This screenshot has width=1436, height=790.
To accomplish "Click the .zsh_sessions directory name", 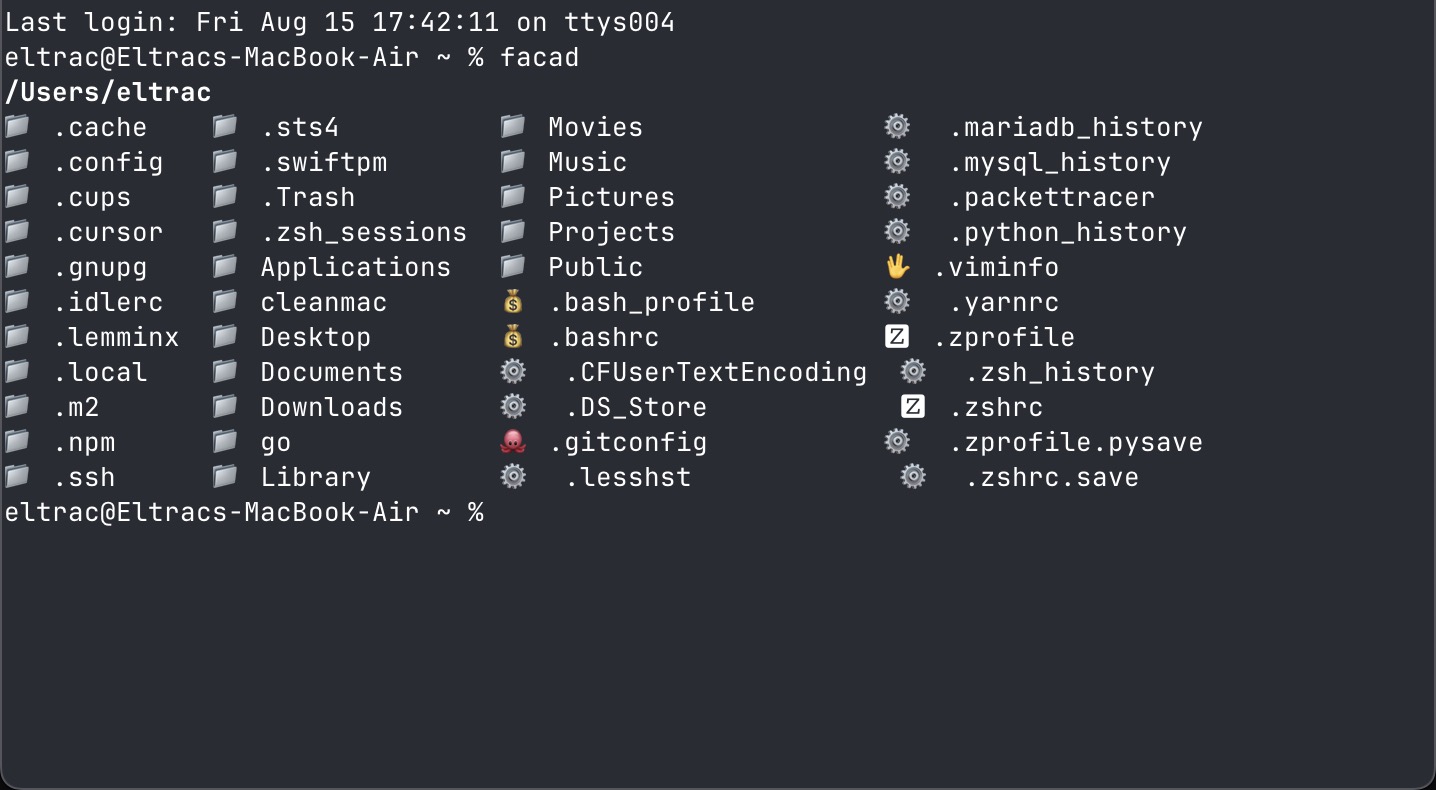I will pyautogui.click(x=364, y=232).
